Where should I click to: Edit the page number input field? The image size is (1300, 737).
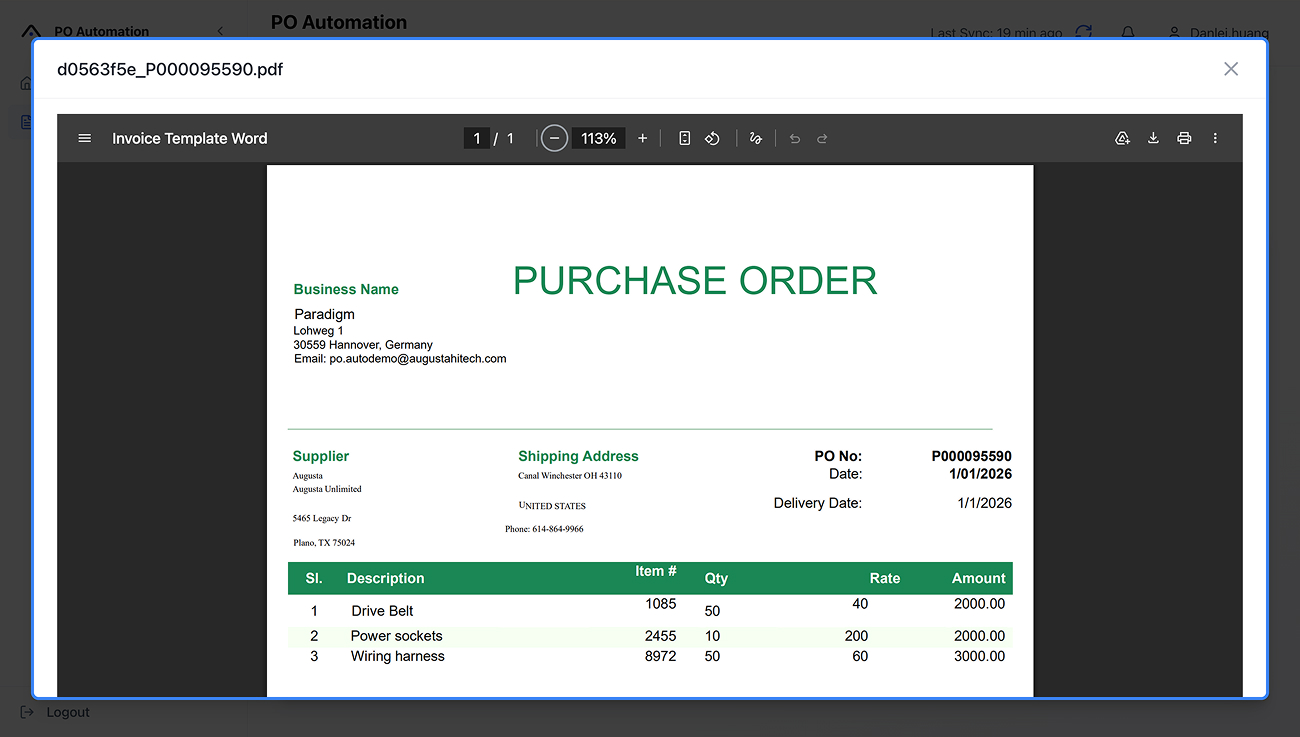477,138
